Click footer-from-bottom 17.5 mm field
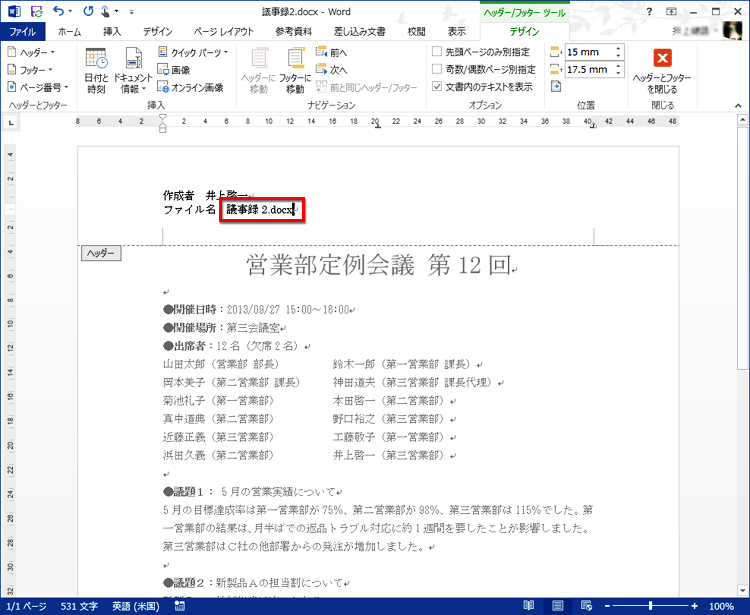 coord(589,69)
